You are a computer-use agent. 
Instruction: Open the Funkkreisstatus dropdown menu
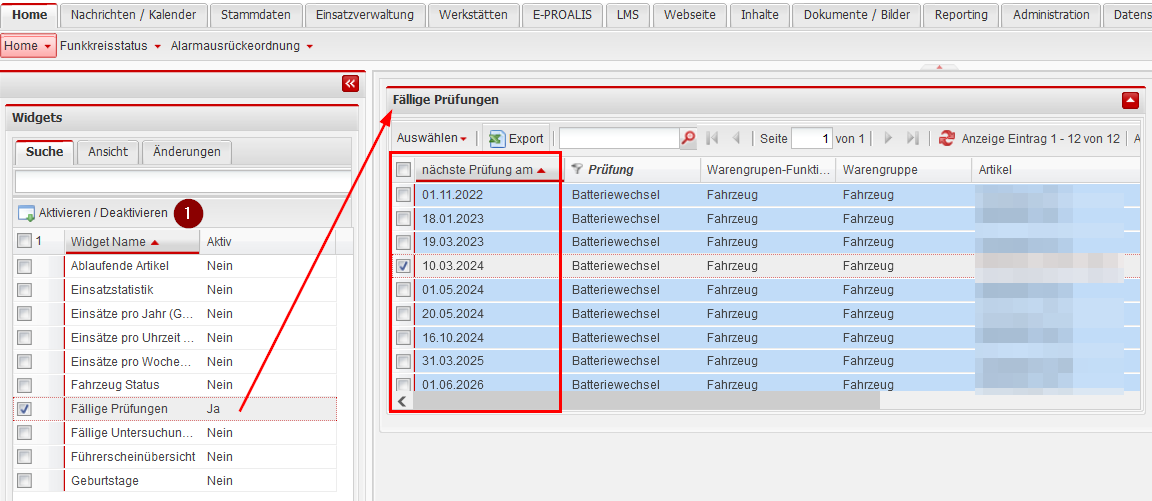[x=110, y=46]
